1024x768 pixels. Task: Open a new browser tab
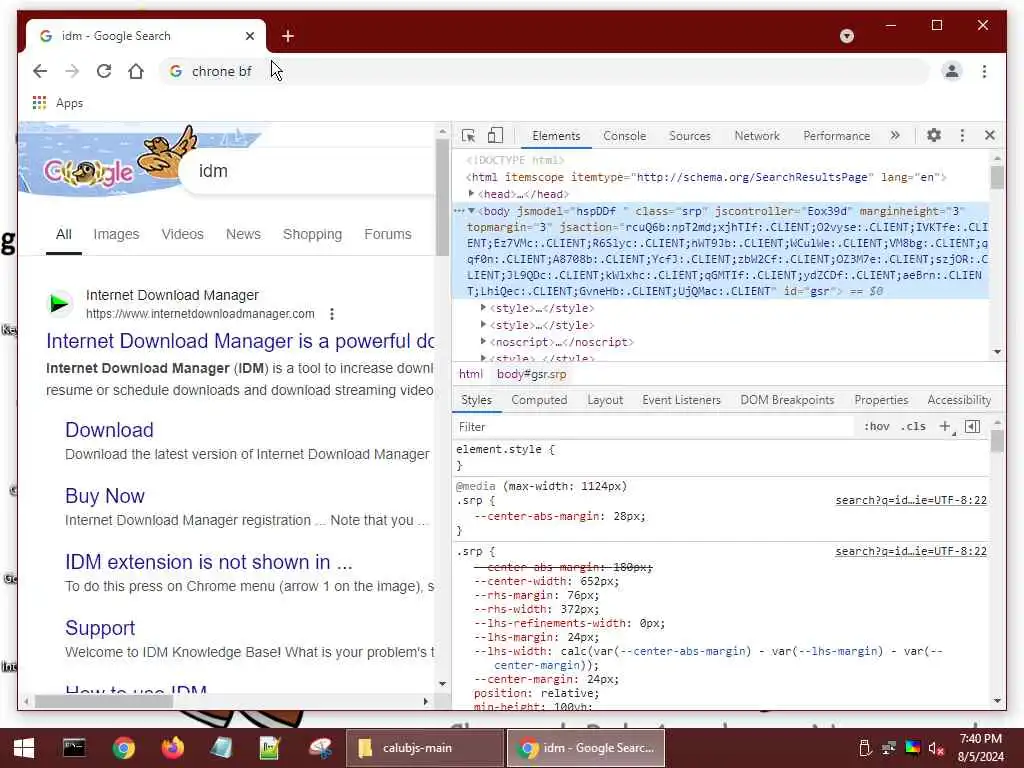click(288, 36)
